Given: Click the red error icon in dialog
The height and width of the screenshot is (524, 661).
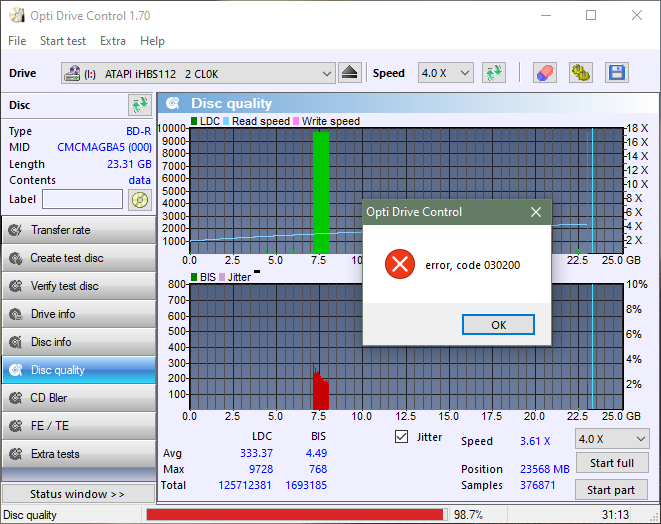Looking at the screenshot, I should click(x=400, y=264).
